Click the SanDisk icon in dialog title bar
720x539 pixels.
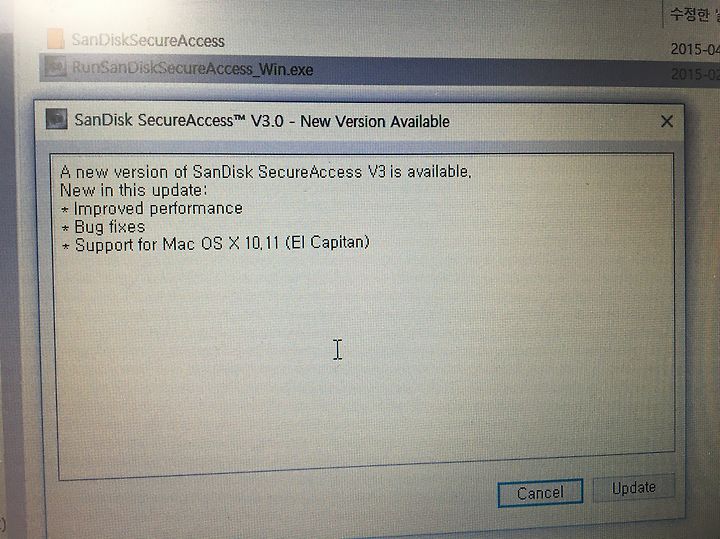coord(56,119)
